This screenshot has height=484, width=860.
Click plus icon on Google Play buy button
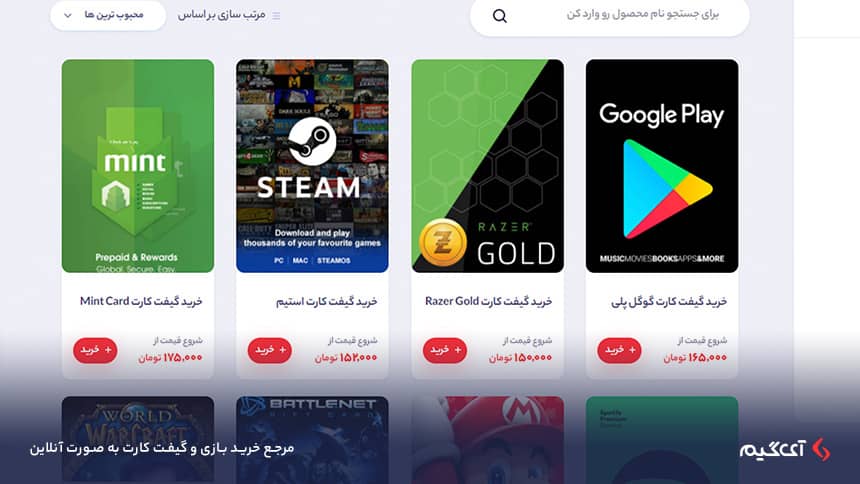click(x=632, y=350)
